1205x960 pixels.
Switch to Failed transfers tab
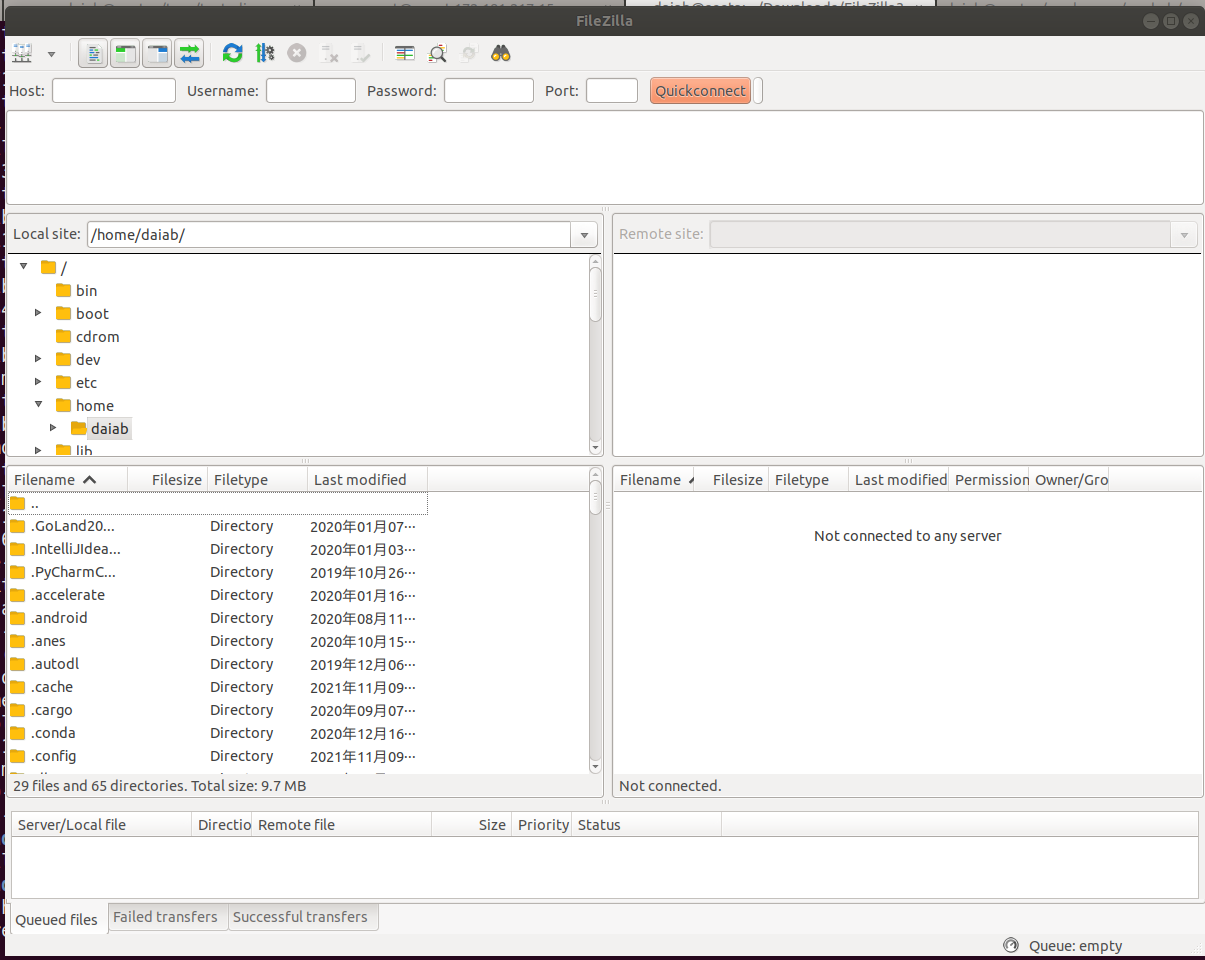[165, 917]
